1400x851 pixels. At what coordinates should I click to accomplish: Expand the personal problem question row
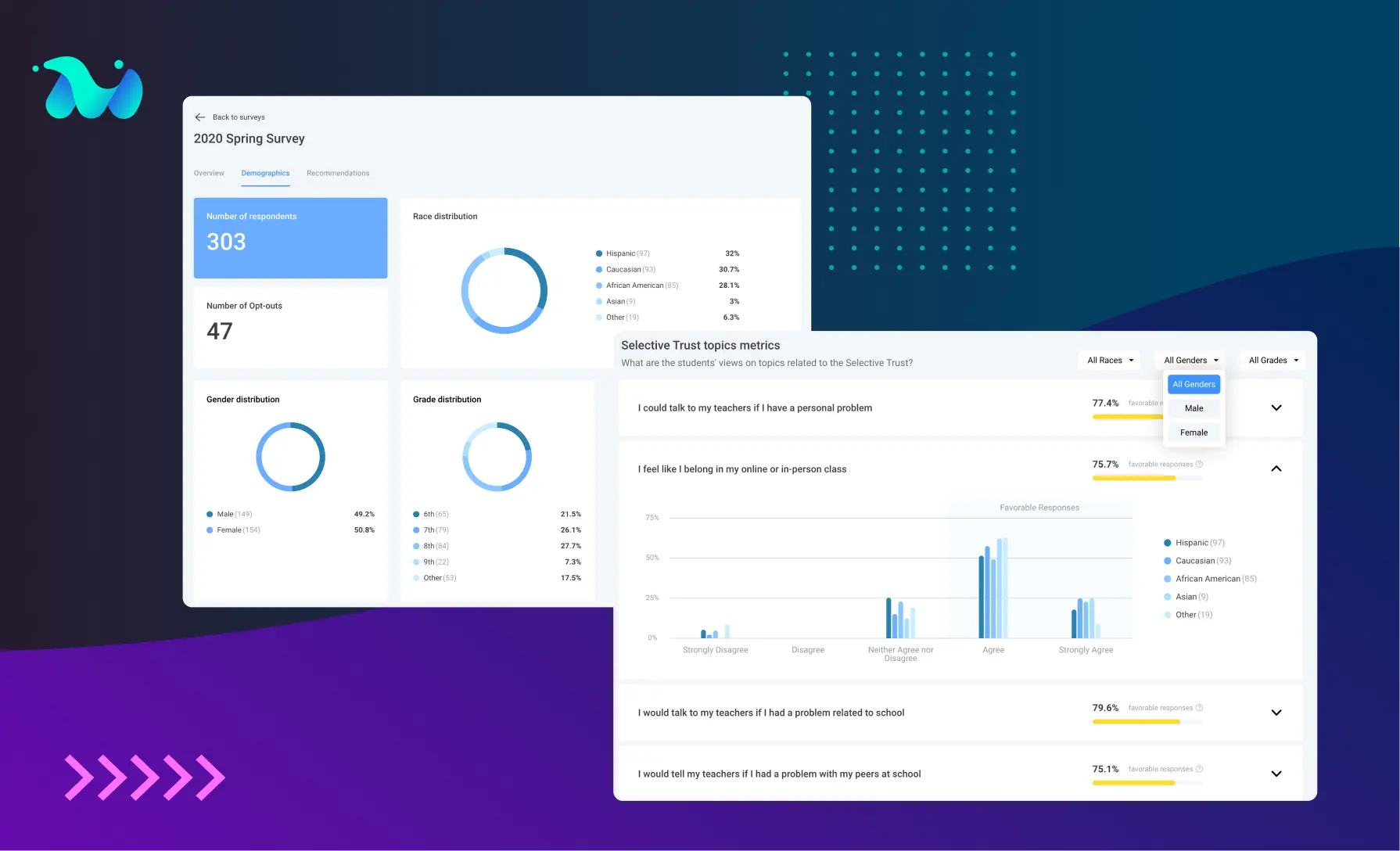point(1276,408)
